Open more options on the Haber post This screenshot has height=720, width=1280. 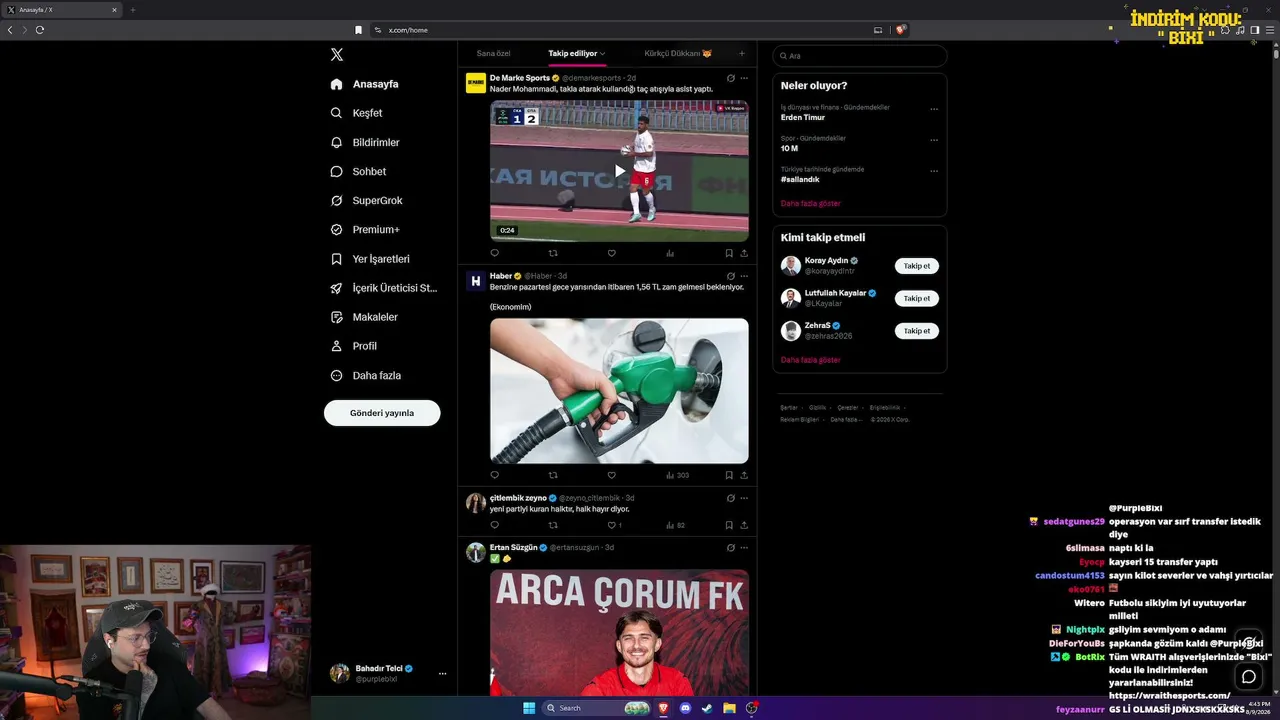click(x=744, y=276)
